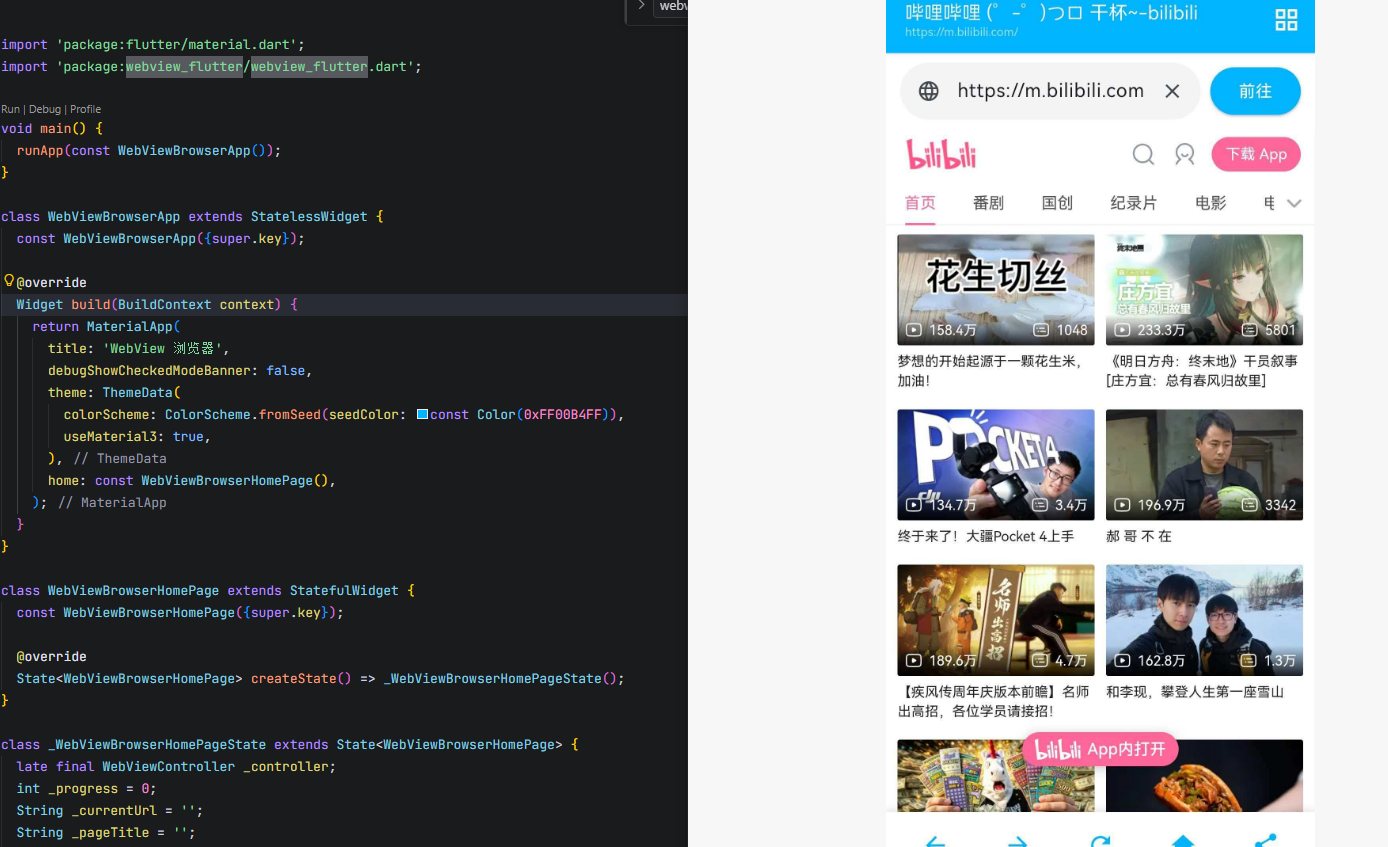Click the bilibili App内打开 floating button
1388x847 pixels.
point(1100,749)
